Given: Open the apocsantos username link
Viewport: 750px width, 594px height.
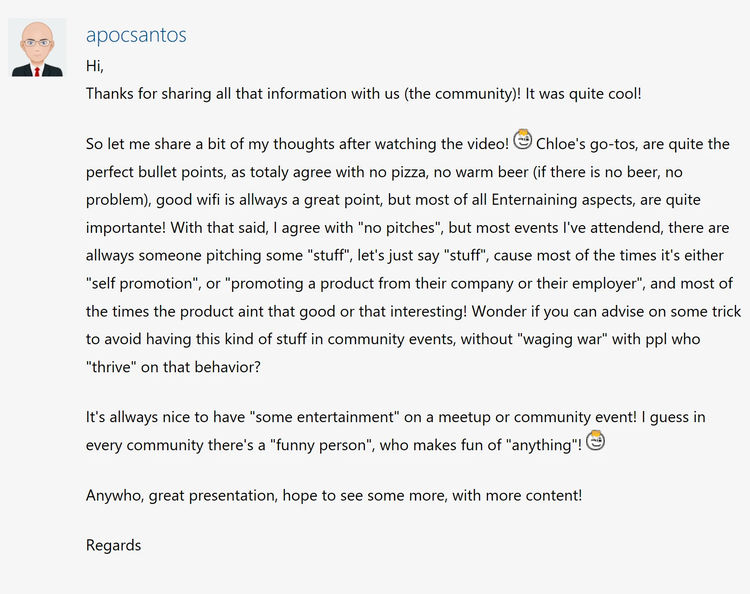Looking at the screenshot, I should [x=136, y=35].
